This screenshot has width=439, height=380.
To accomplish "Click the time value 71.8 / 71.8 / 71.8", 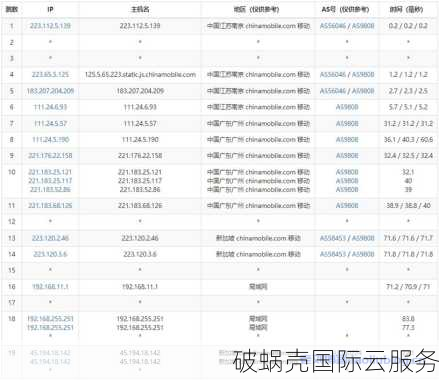I will pyautogui.click(x=408, y=254).
